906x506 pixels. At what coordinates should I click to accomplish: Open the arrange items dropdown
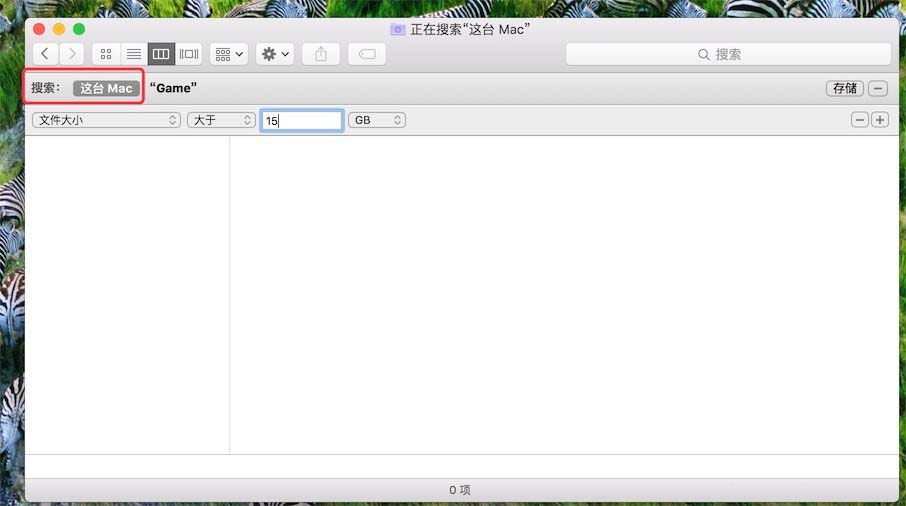point(229,54)
